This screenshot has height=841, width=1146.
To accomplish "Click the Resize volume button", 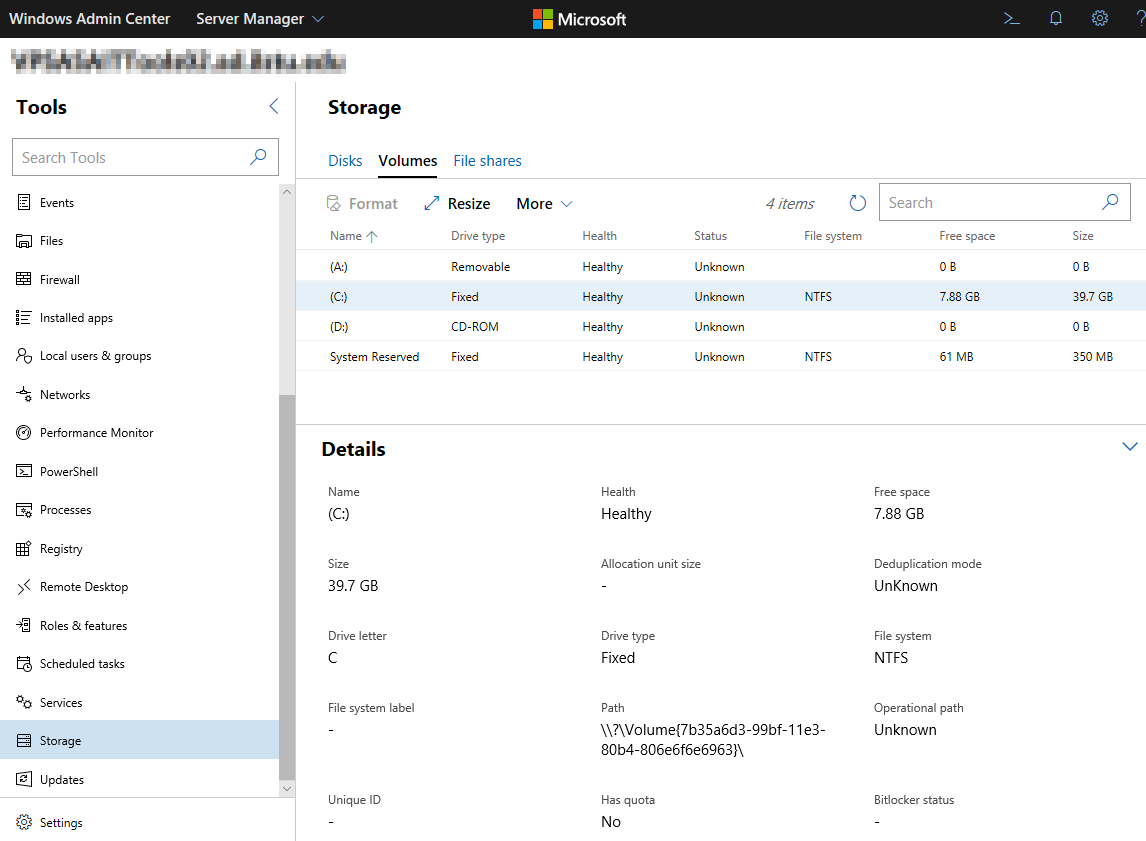I will [x=457, y=204].
